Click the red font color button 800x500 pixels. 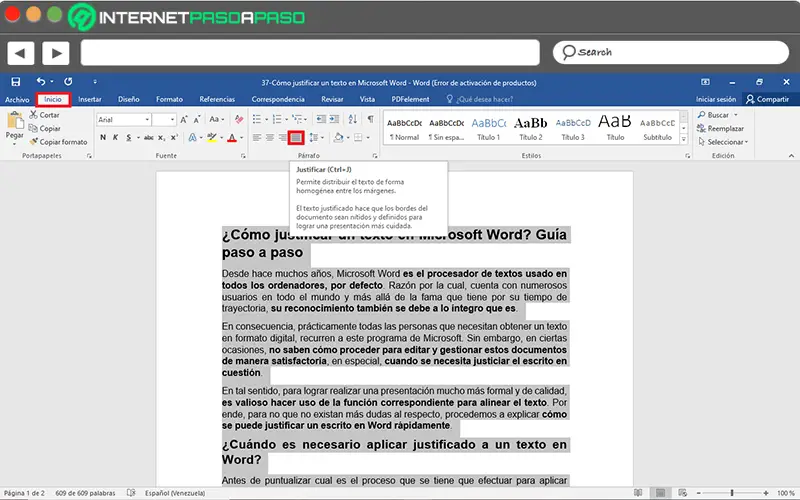[232, 138]
